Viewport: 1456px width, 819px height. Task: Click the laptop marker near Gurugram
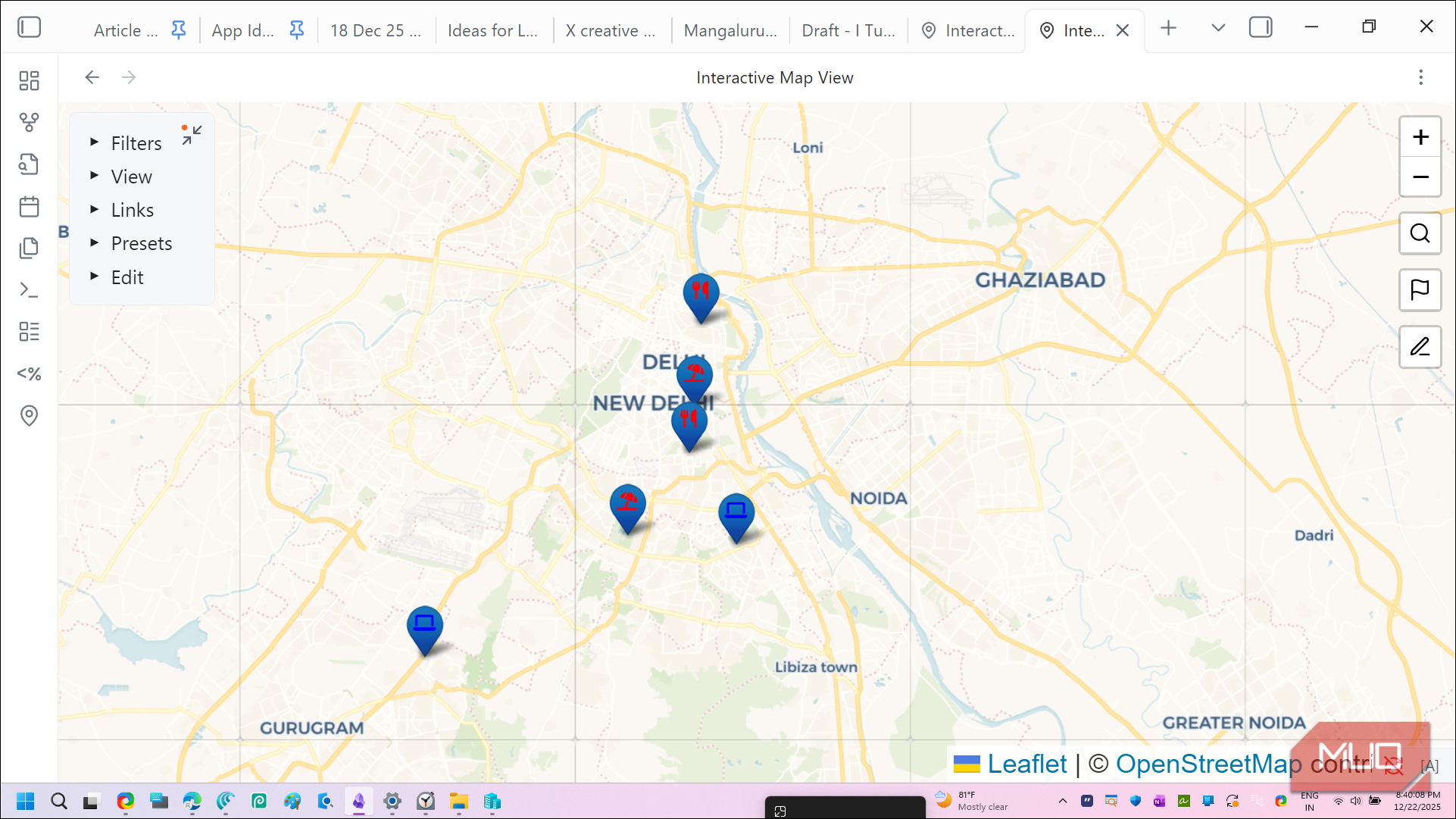[425, 629]
